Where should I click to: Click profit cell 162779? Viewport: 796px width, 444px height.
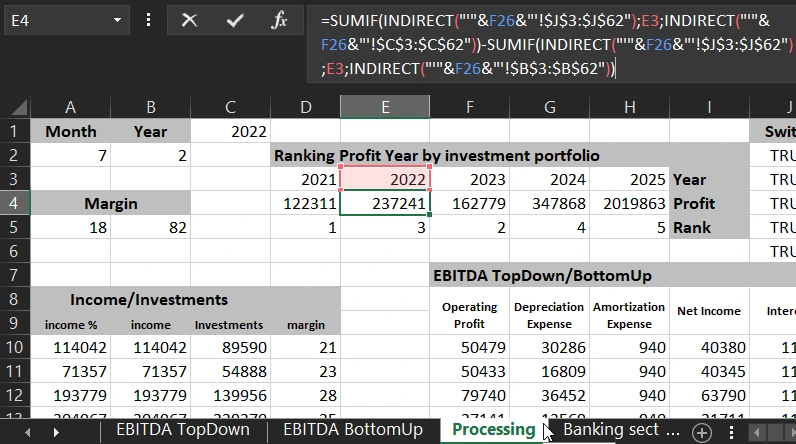pyautogui.click(x=470, y=203)
